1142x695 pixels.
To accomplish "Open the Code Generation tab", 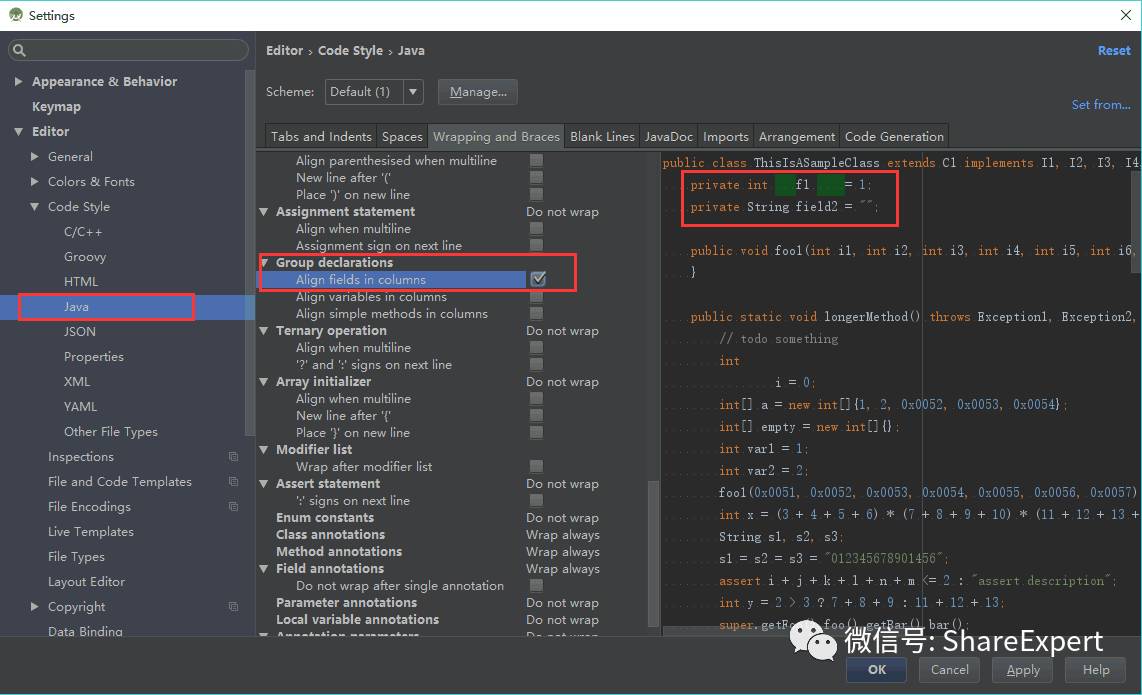I will [894, 136].
